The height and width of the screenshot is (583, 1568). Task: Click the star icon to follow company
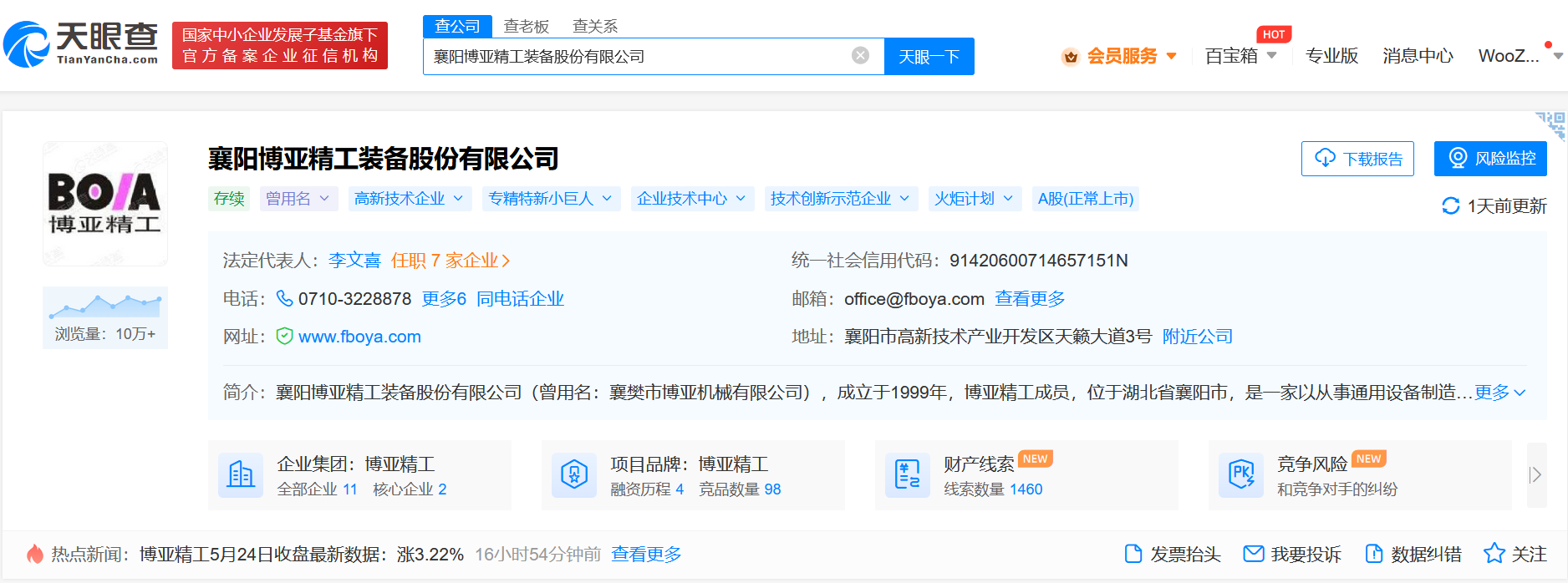(1494, 554)
